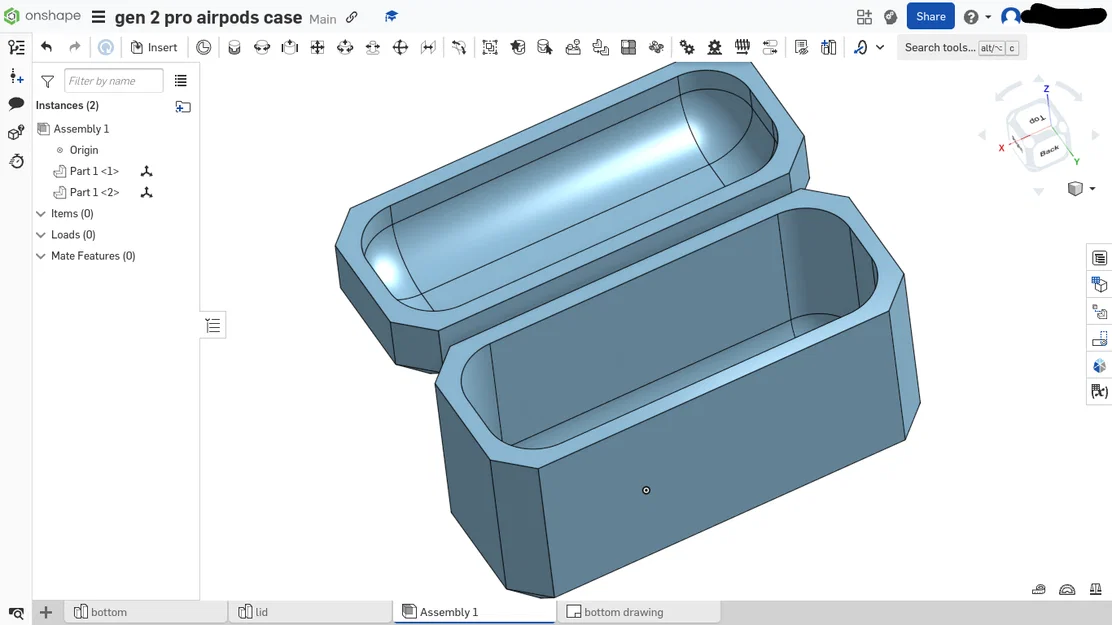The image size is (1112, 625).
Task: Toggle the instance list panel icon at top left
Action: pos(16,48)
